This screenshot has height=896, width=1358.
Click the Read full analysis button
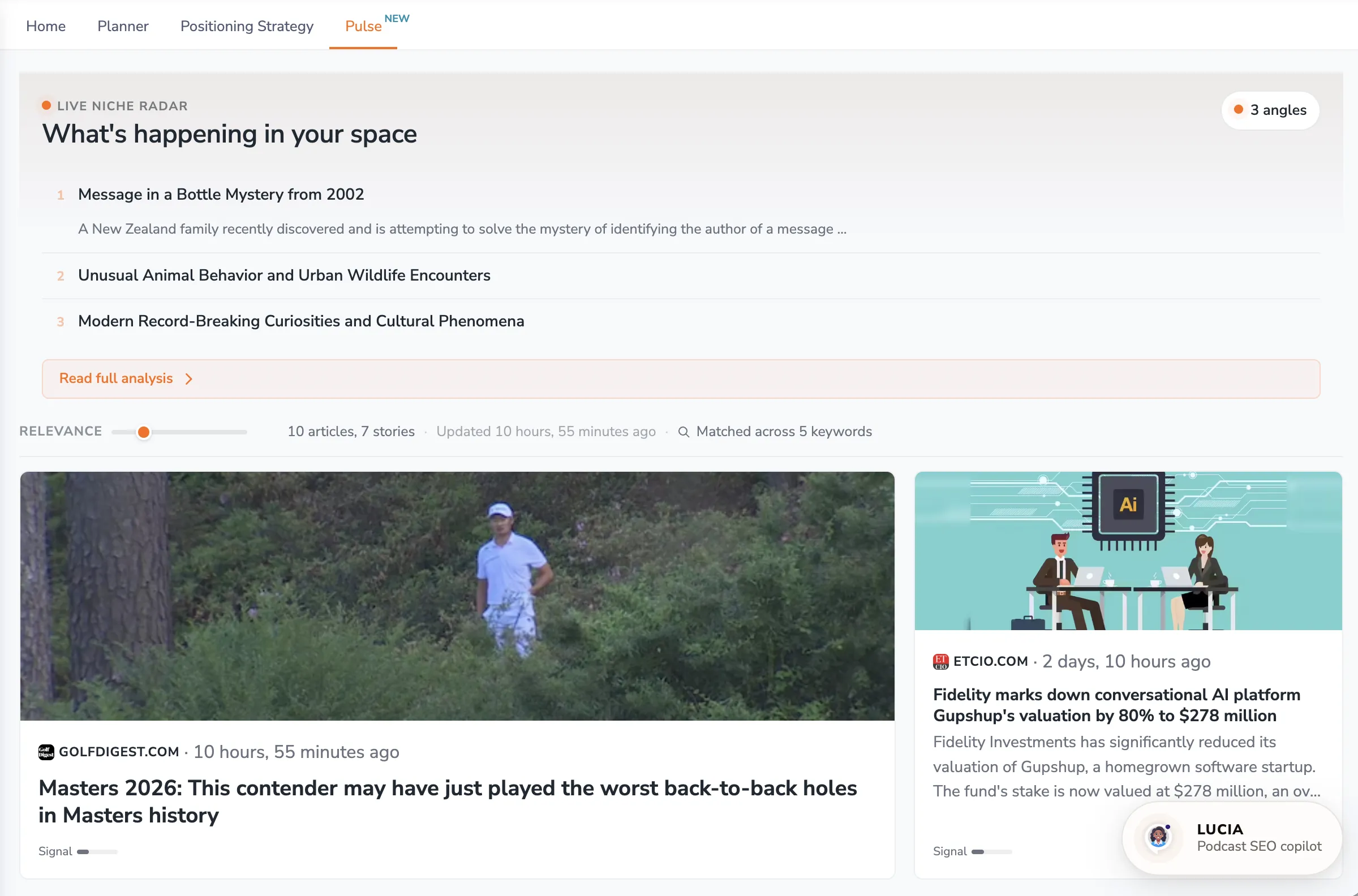coord(115,378)
